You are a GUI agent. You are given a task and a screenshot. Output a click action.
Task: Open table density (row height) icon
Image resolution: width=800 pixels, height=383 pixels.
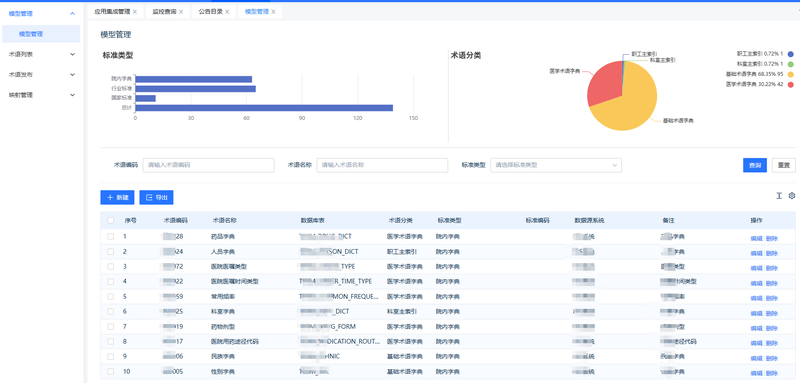(x=779, y=196)
